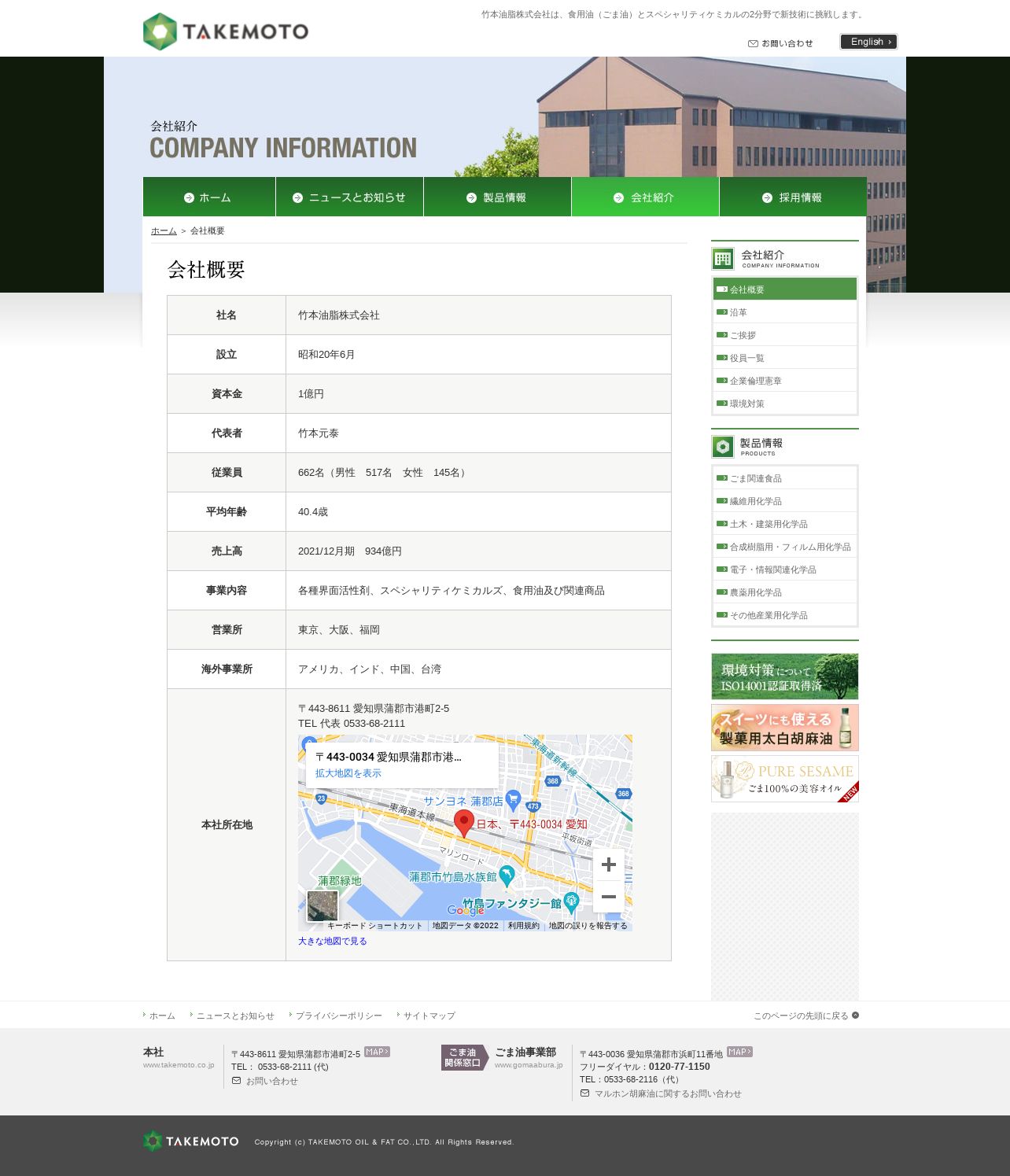
Task: Open the 会社紹介 navigation tab
Action: point(645,197)
